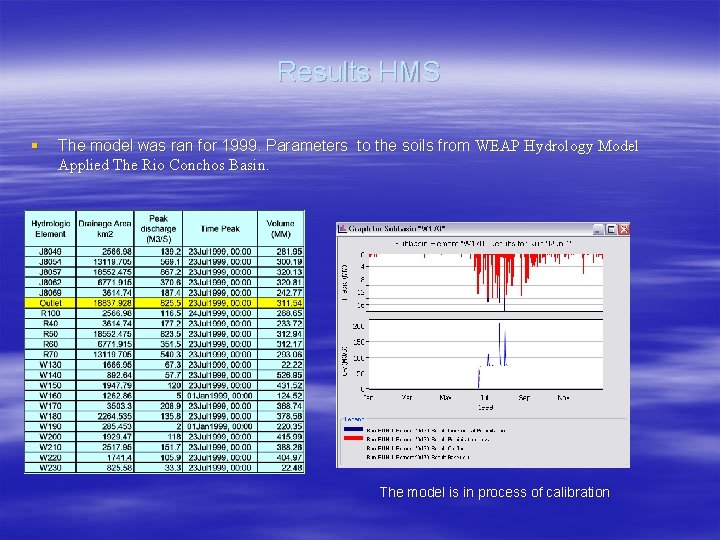The width and height of the screenshot is (720, 540).
Task: Select the 'R100' element cell
Action: (51, 313)
